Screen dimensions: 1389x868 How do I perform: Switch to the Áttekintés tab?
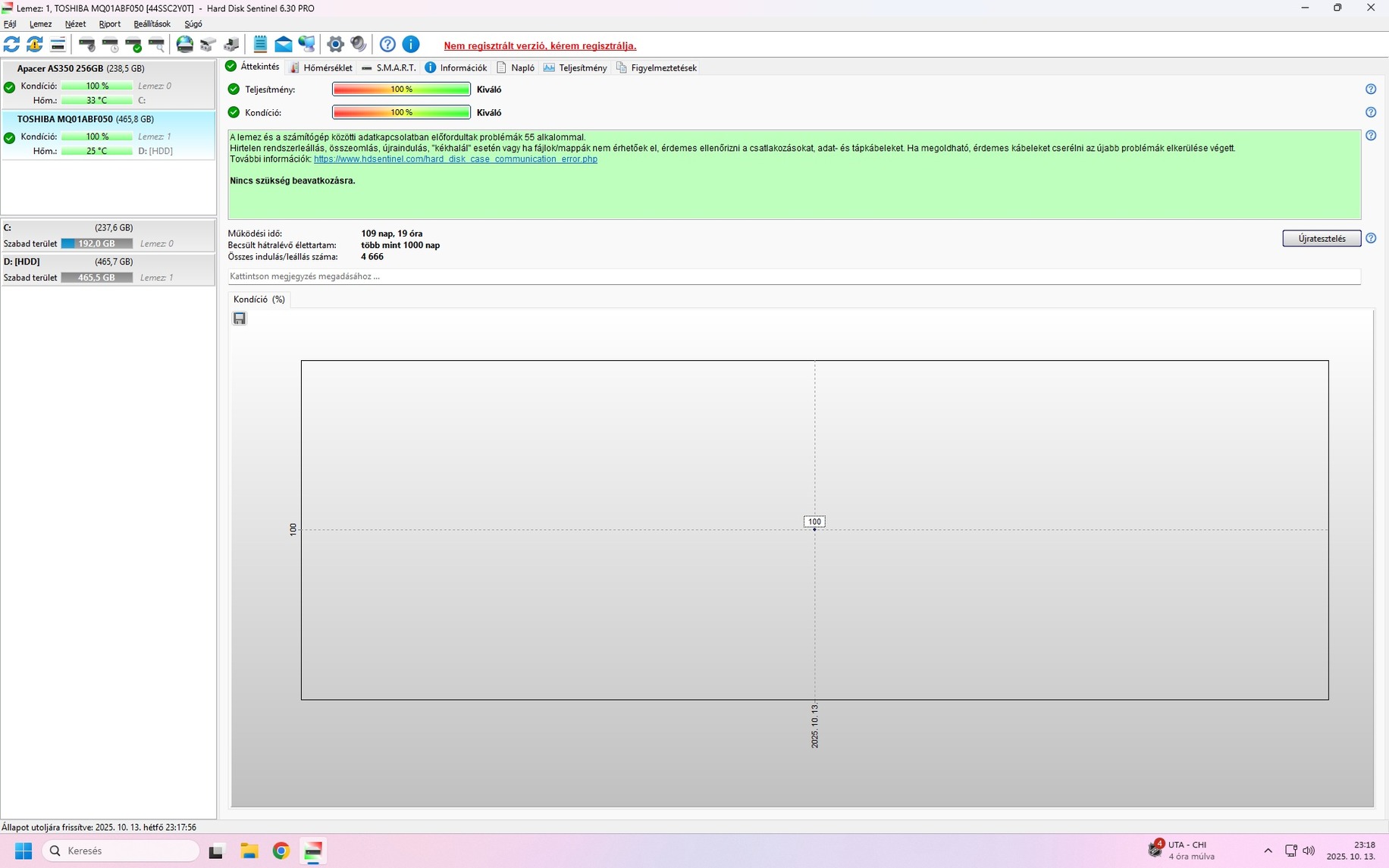(252, 67)
